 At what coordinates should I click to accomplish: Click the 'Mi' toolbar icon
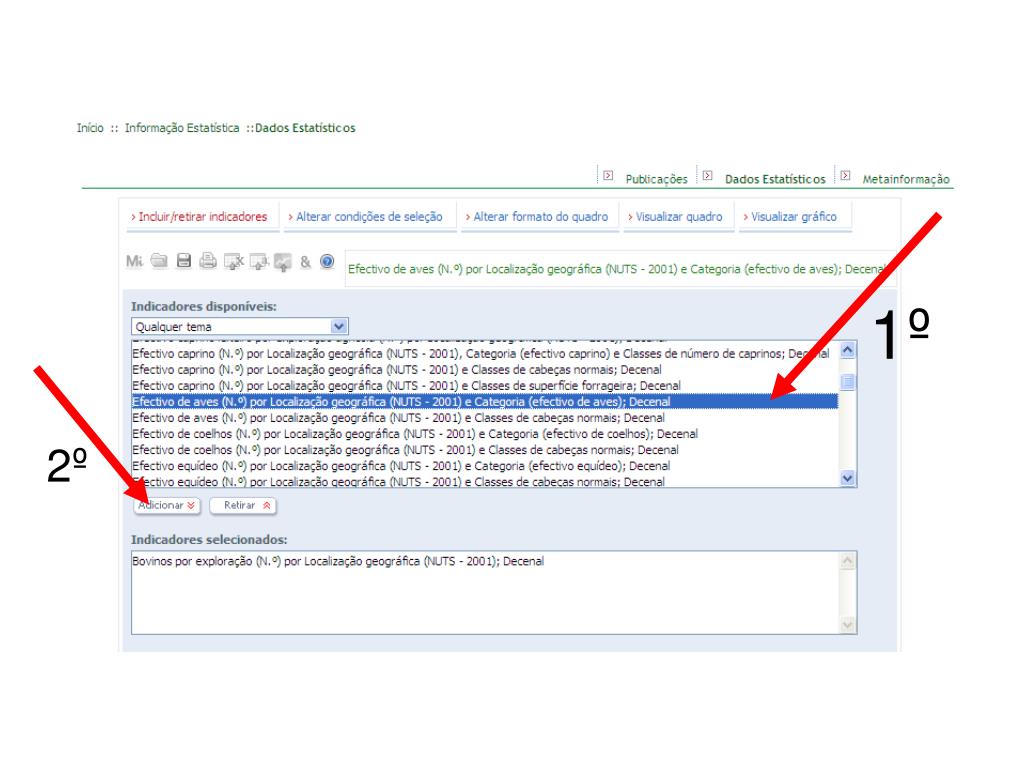coord(136,262)
